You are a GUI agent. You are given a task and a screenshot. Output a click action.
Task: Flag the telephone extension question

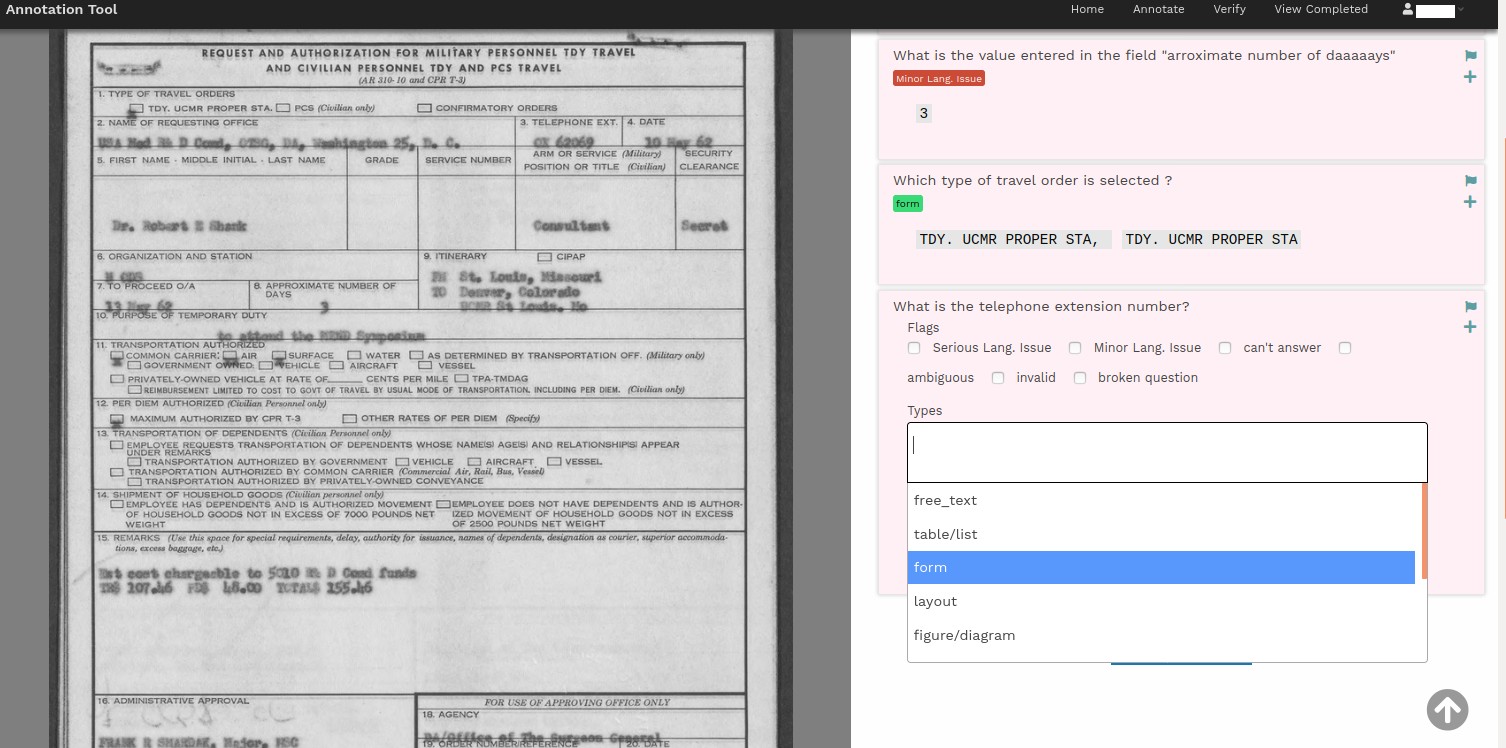point(1470,307)
